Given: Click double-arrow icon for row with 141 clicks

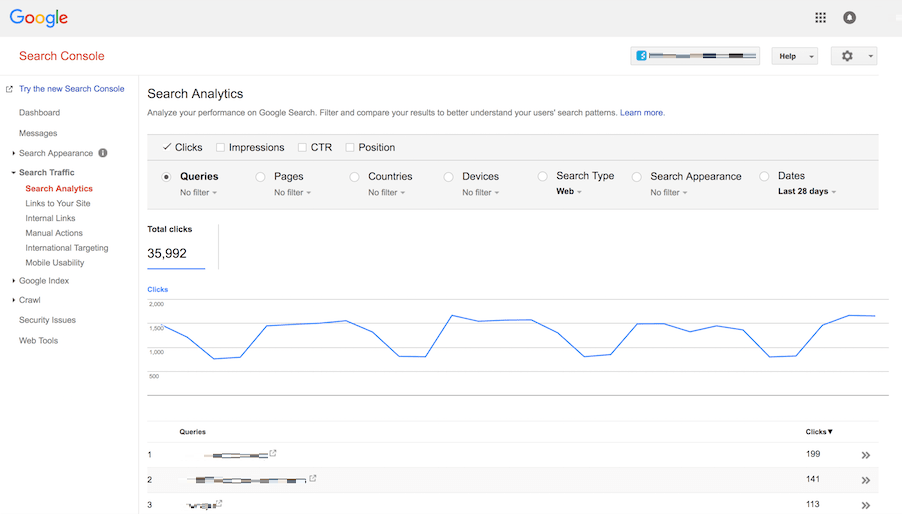Looking at the screenshot, I should tap(865, 480).
